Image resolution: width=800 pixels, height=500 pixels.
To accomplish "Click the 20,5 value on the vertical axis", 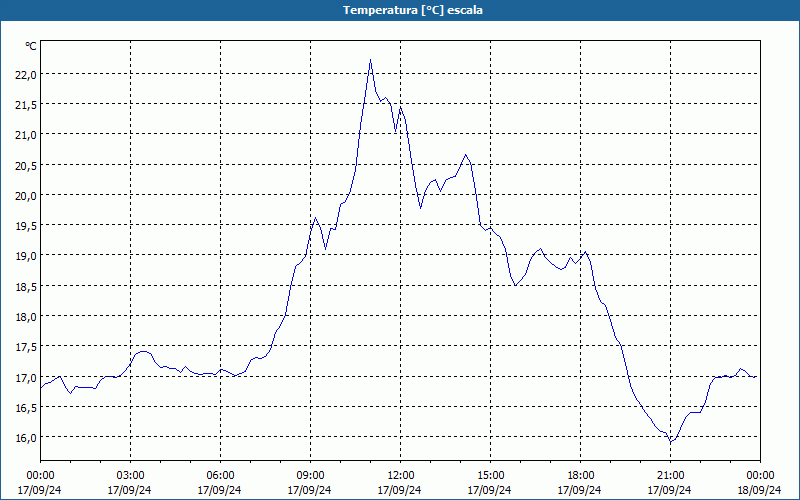I will point(26,165).
